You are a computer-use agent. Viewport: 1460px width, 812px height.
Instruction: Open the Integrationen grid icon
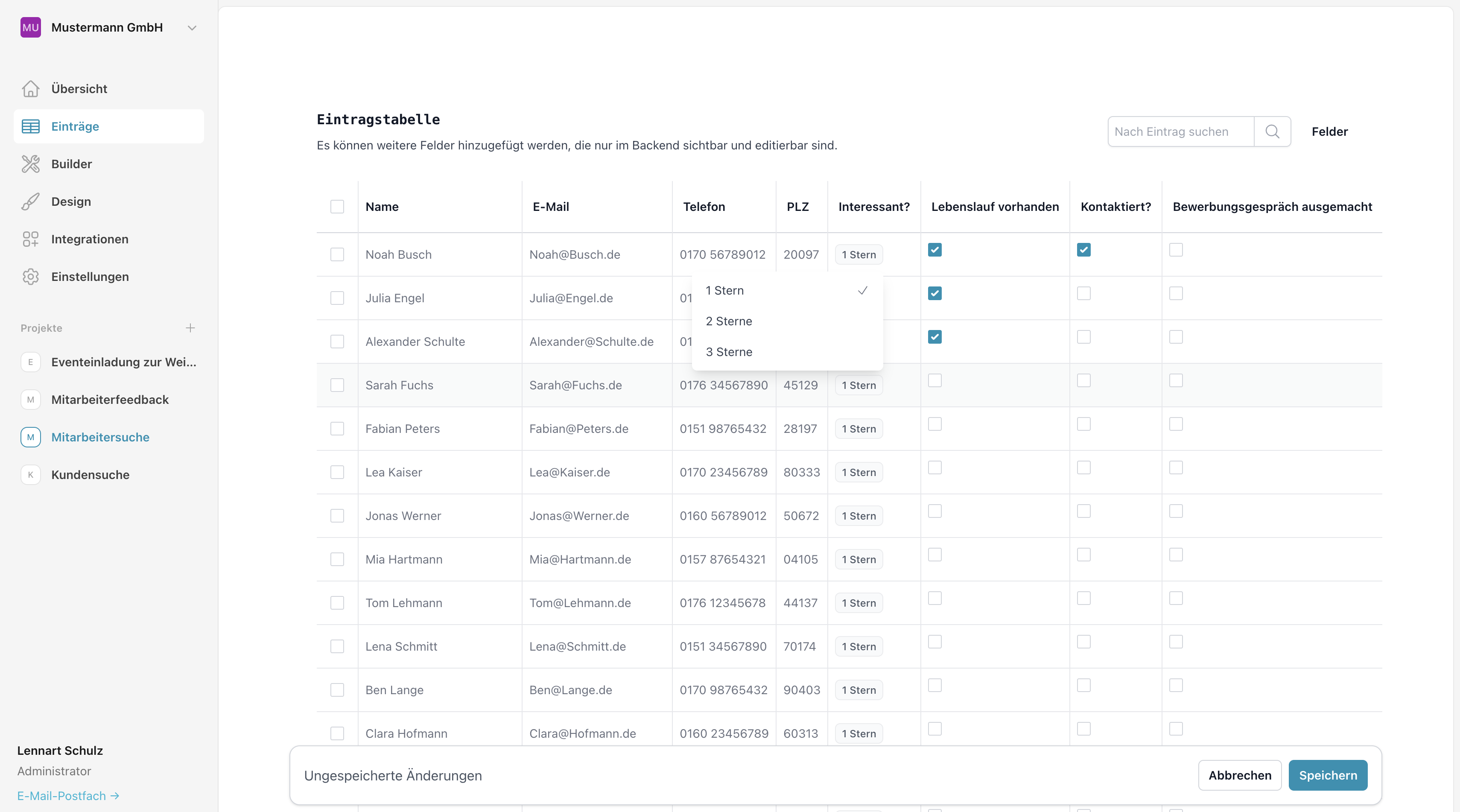31,239
